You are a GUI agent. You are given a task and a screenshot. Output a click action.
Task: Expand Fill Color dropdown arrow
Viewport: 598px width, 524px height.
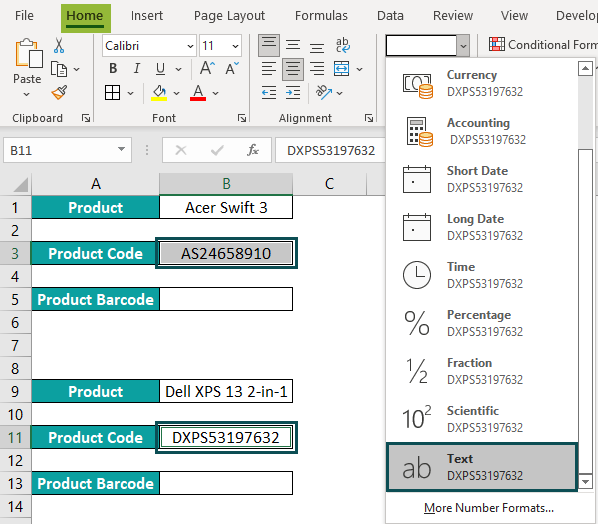[x=176, y=93]
